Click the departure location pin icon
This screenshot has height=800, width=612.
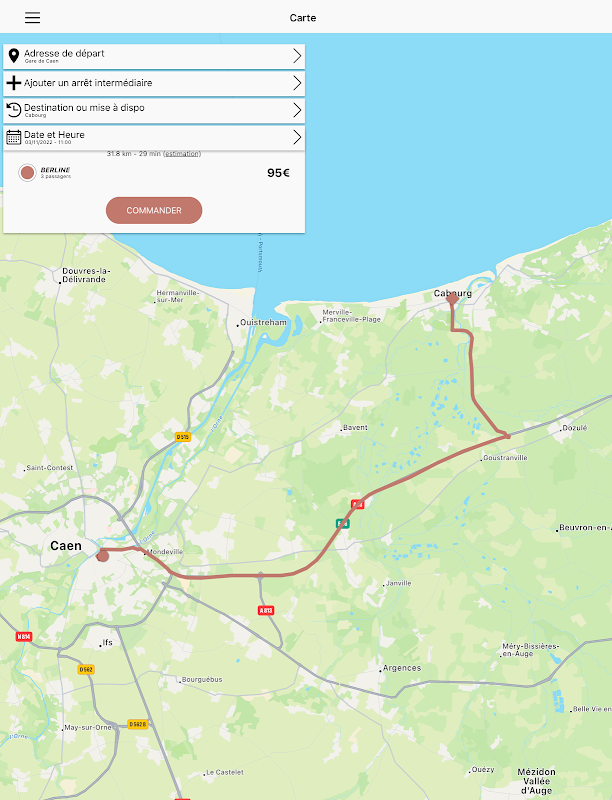click(x=14, y=56)
